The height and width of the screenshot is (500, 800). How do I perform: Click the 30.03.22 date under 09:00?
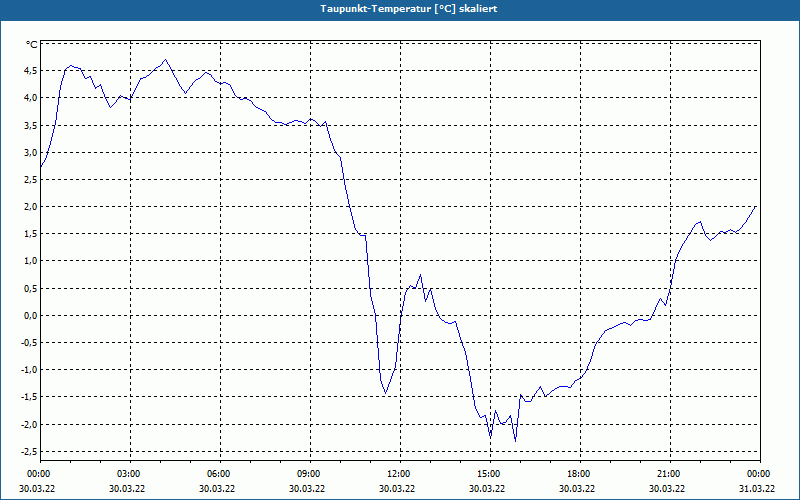point(307,488)
